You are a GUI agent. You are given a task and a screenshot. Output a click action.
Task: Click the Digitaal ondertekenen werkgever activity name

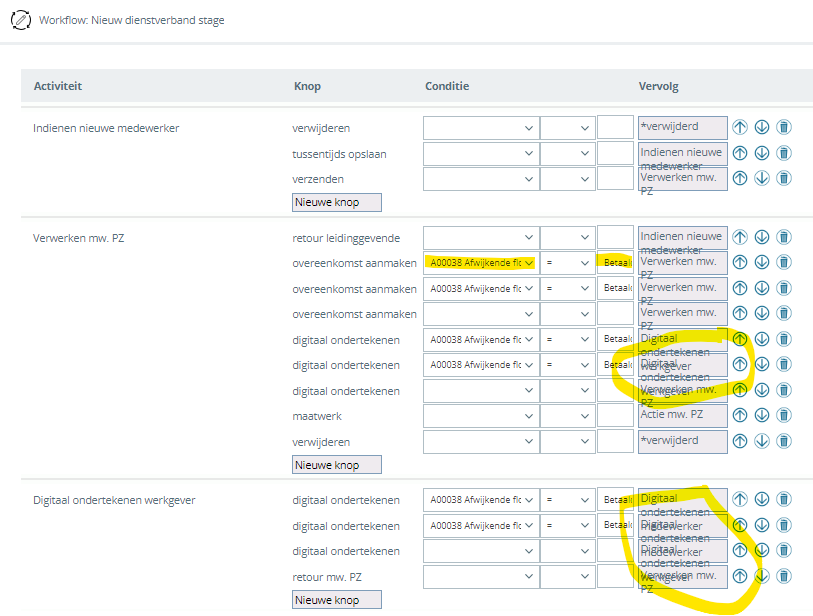coord(114,500)
